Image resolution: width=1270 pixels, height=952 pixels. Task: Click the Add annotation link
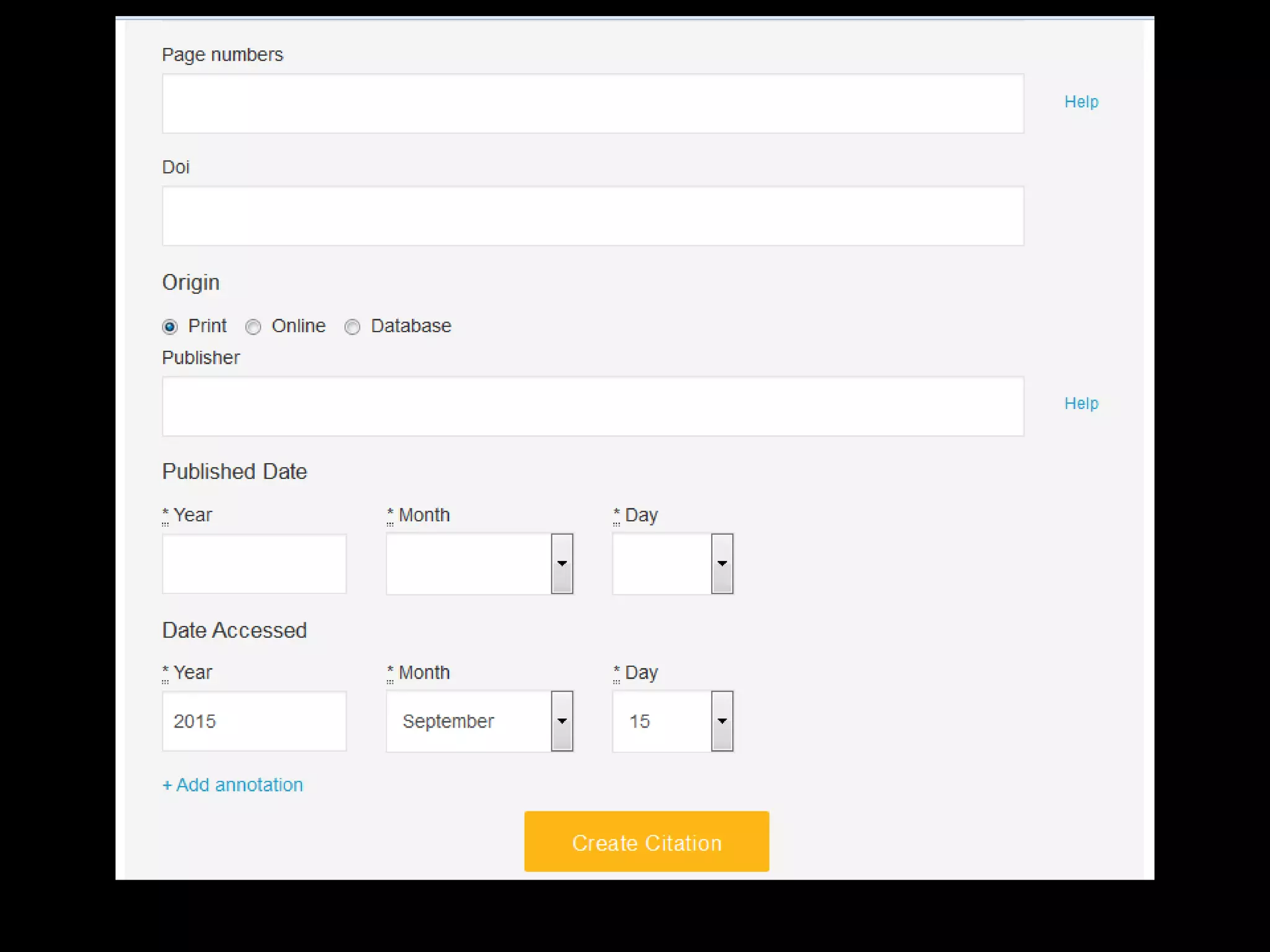coord(233,785)
